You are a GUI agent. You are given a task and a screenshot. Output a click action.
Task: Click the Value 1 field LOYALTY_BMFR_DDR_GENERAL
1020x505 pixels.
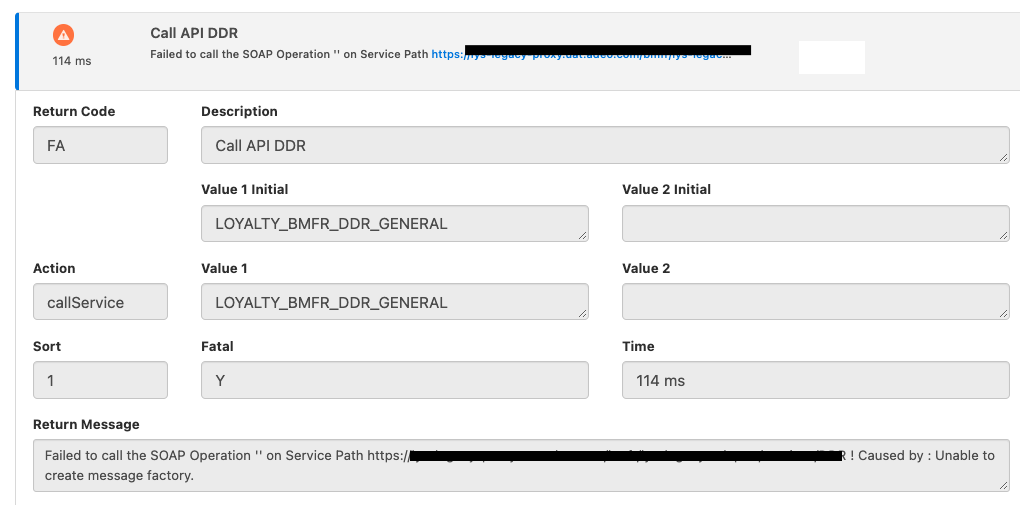[395, 302]
